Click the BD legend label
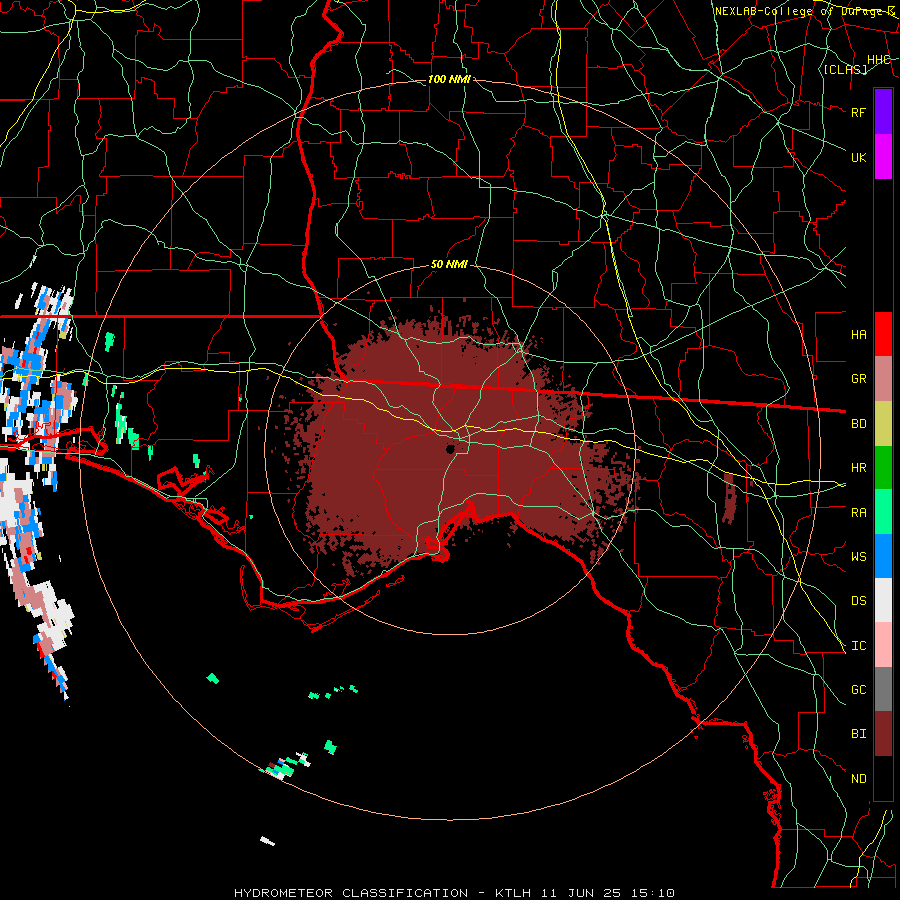Screen dimensions: 900x900 pyautogui.click(x=858, y=424)
